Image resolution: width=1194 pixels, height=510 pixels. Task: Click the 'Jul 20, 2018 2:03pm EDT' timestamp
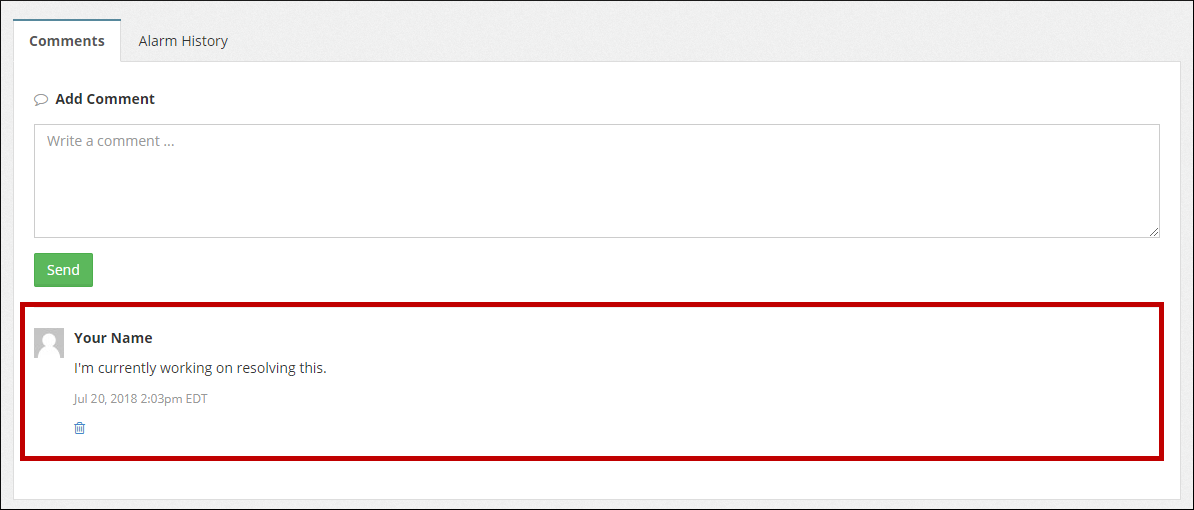coord(140,399)
